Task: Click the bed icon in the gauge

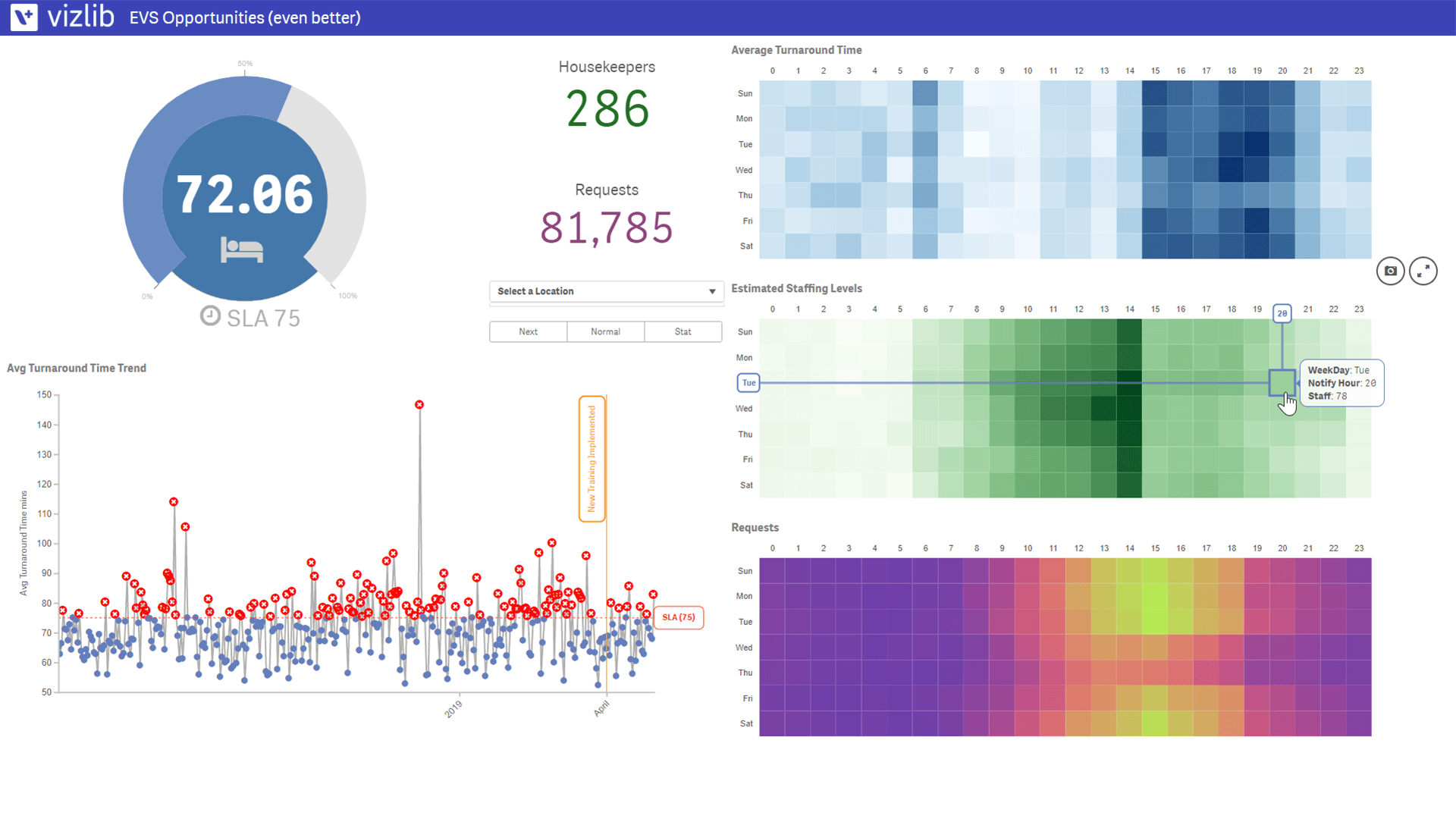Action: 242,249
